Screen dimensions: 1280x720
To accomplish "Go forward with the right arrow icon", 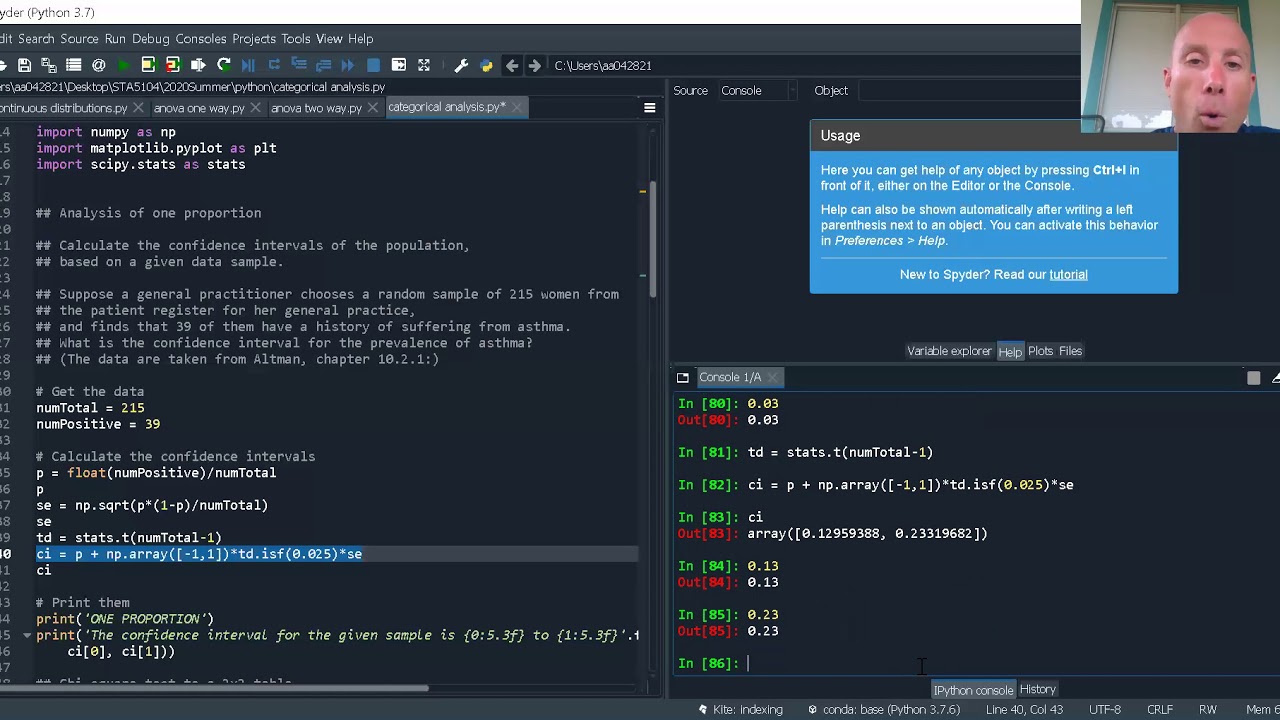I will tap(534, 65).
